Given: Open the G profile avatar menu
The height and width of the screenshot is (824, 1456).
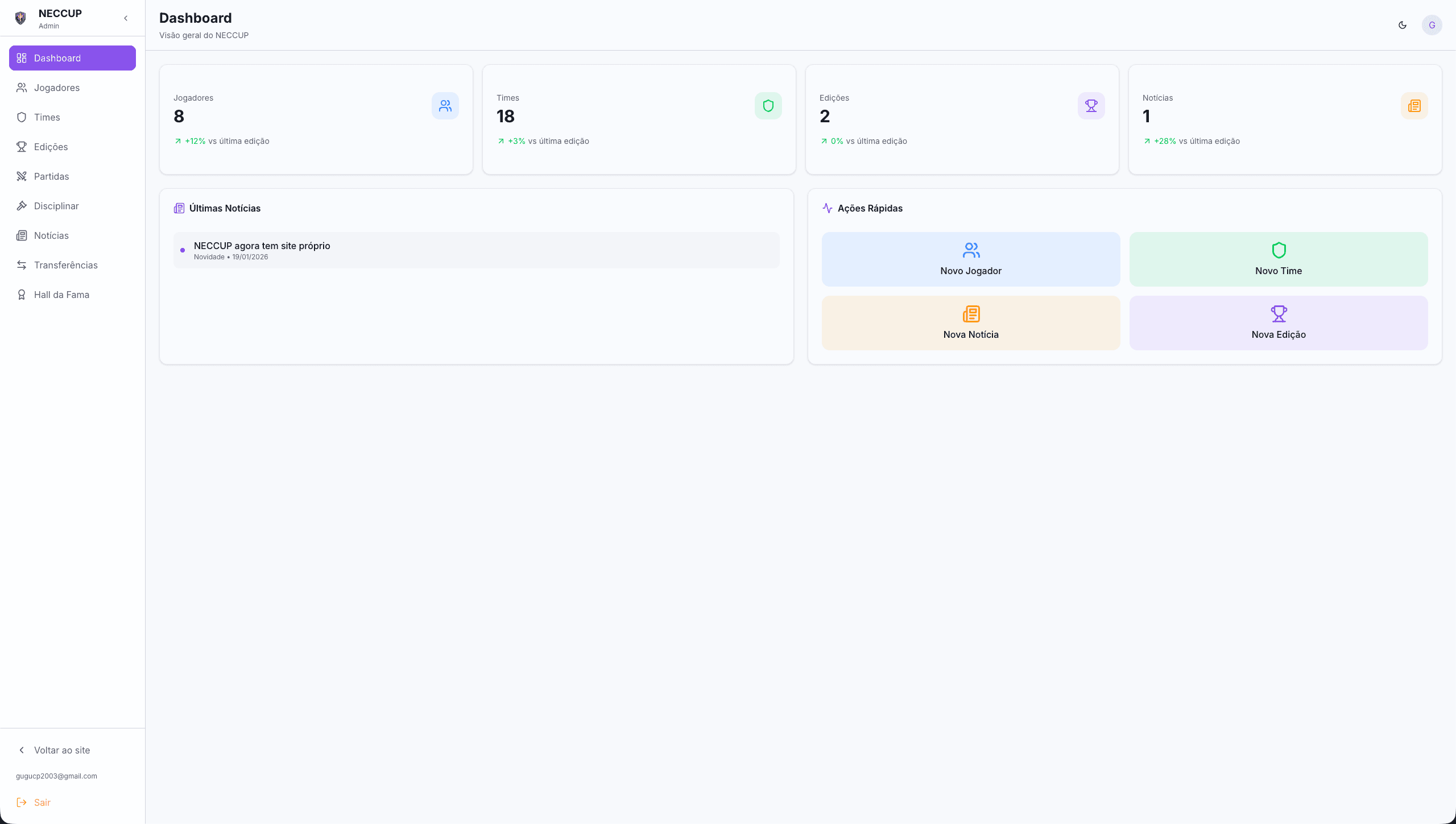Looking at the screenshot, I should tap(1432, 25).
